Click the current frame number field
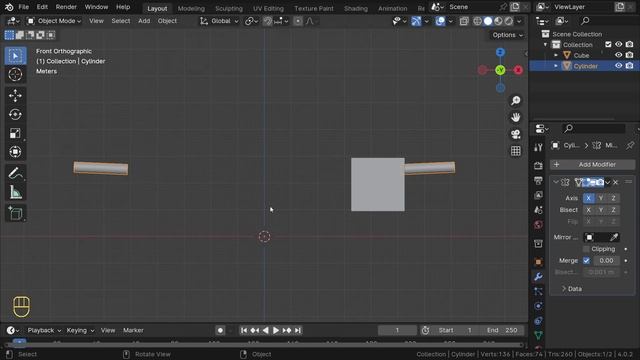Viewport: 640px width, 360px height. [x=397, y=330]
